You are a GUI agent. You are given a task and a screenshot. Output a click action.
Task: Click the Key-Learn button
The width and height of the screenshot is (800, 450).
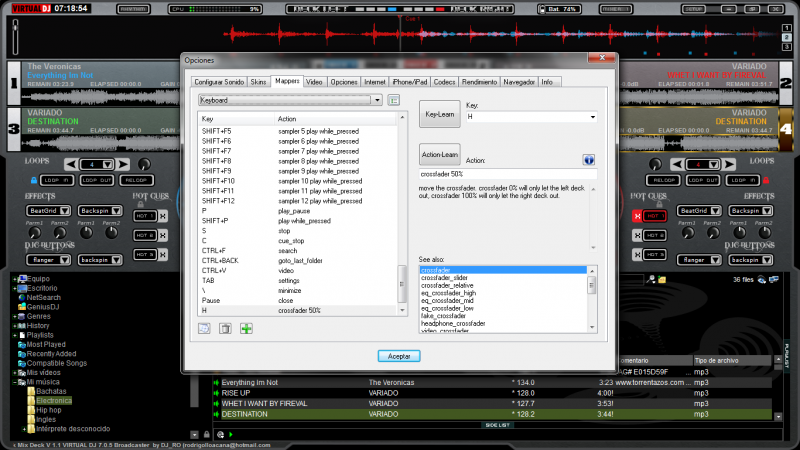pos(439,114)
